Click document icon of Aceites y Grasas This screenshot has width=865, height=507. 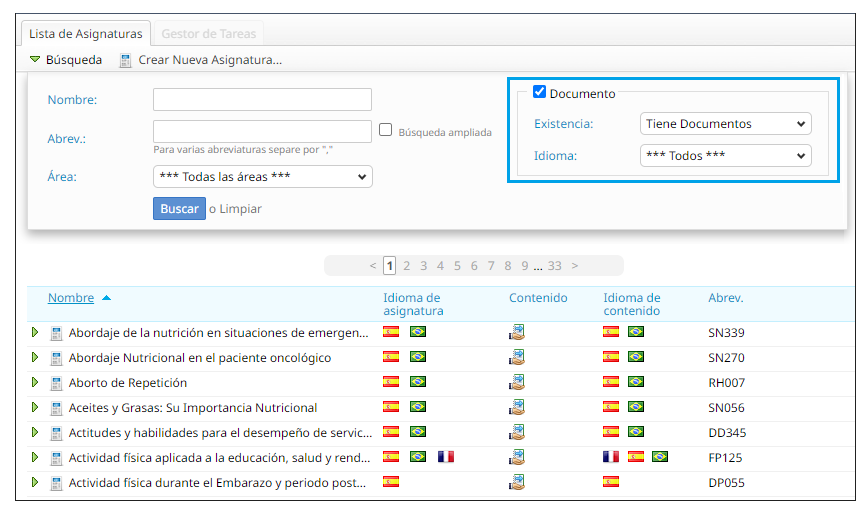point(56,408)
